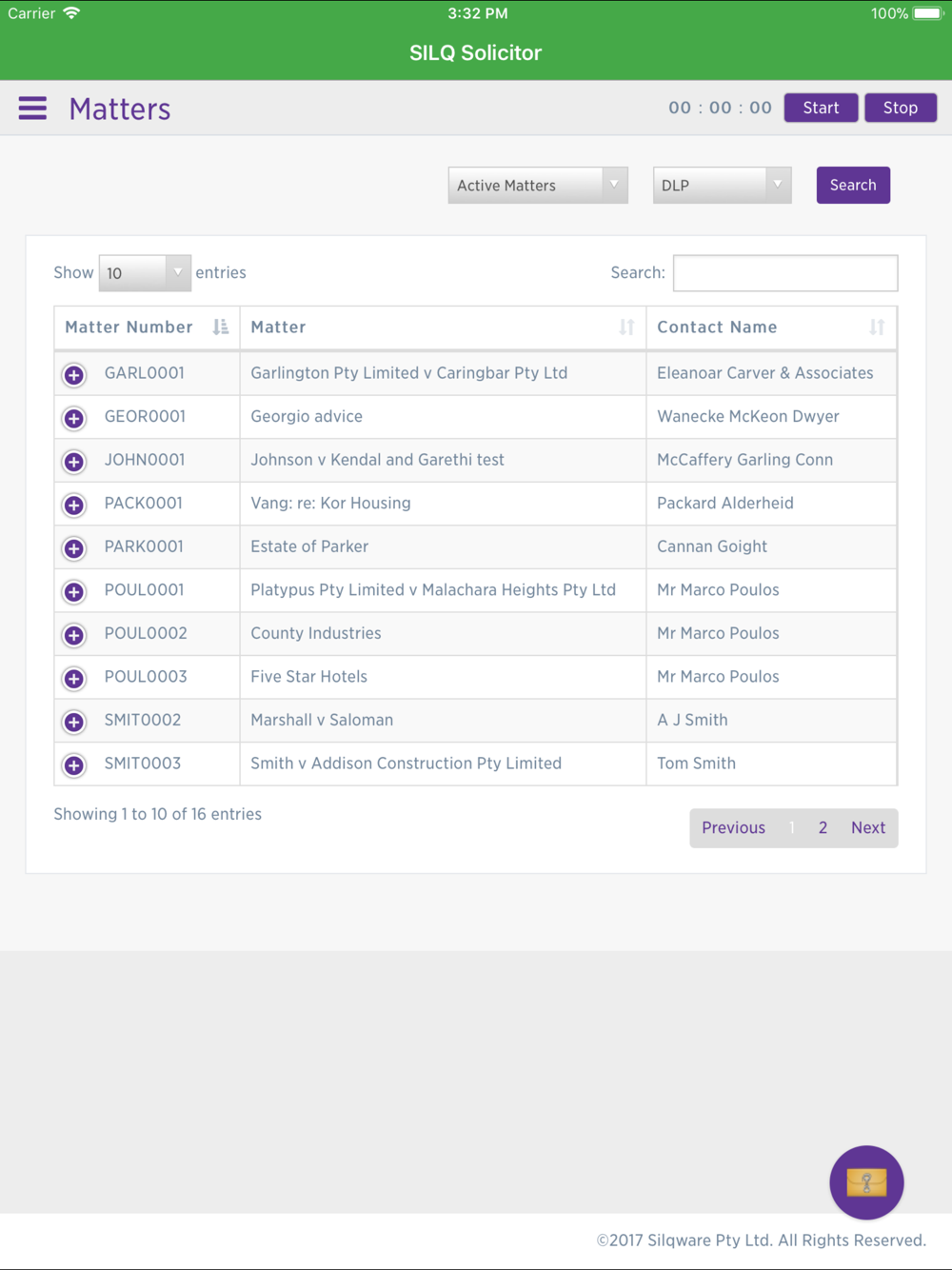This screenshot has height=1270, width=952.
Task: Sort by Matter column arrows
Action: click(626, 327)
